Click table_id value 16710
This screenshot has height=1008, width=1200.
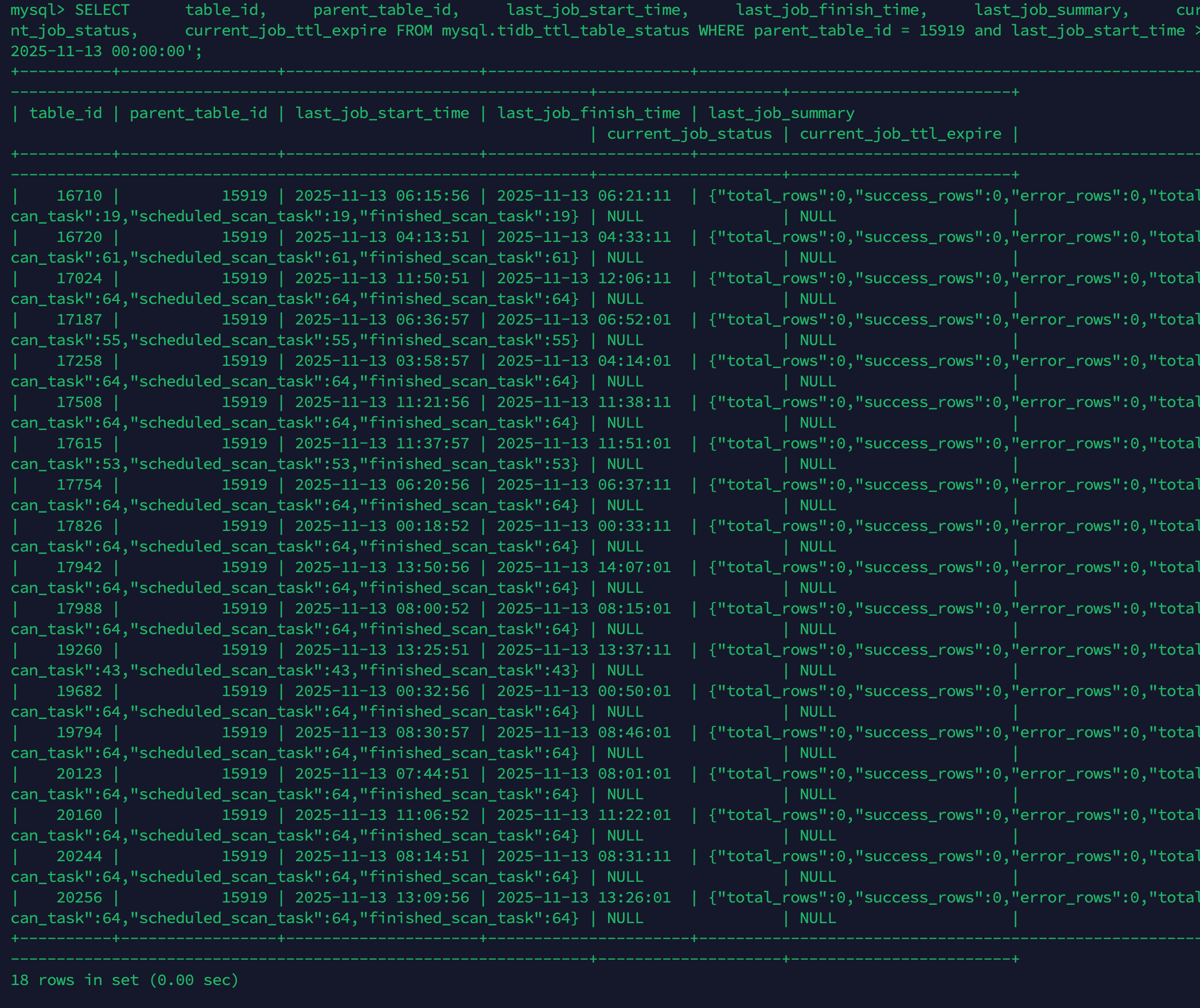pos(79,196)
